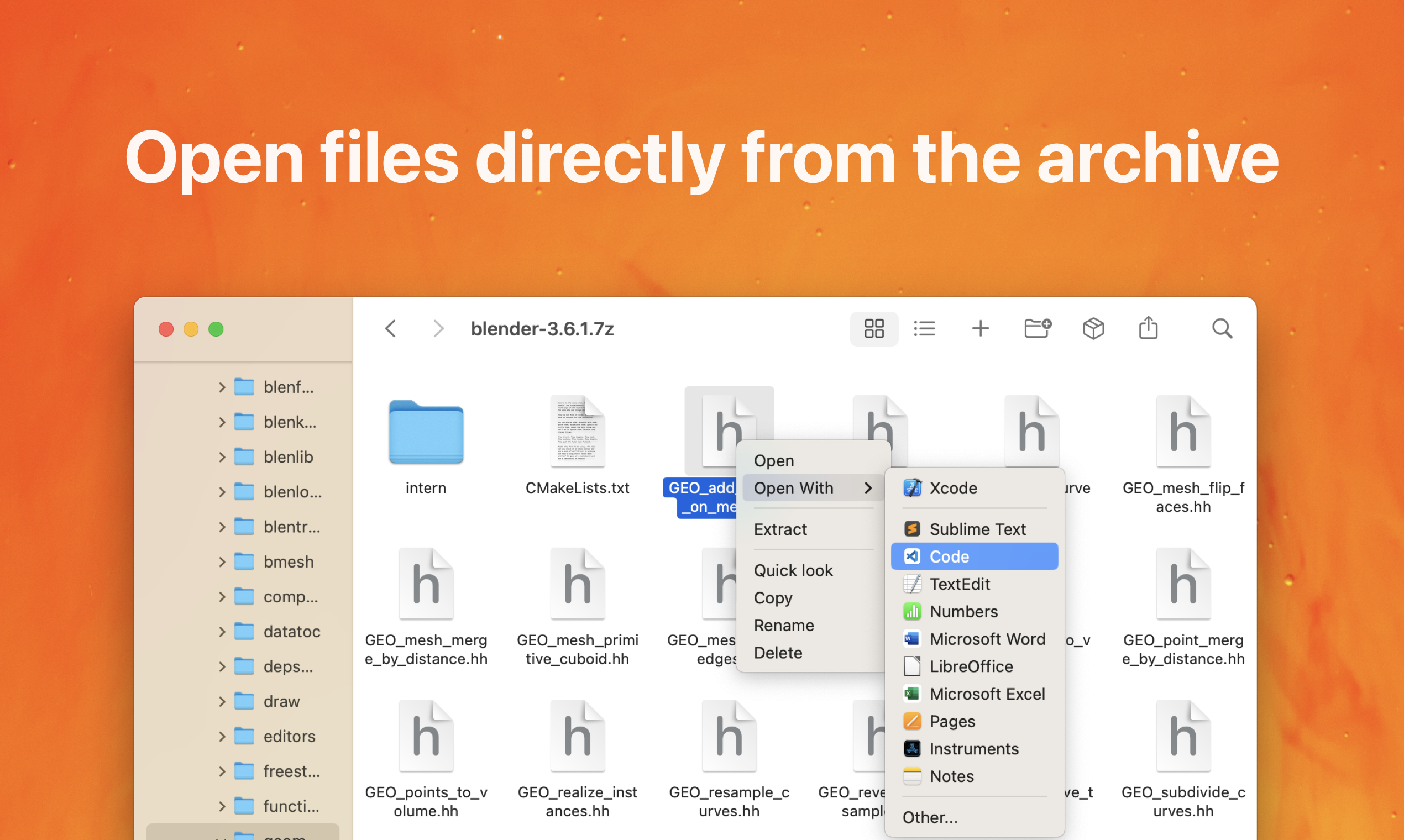This screenshot has width=1404, height=840.
Task: Expand the bmesh folder chevron
Action: [x=222, y=561]
